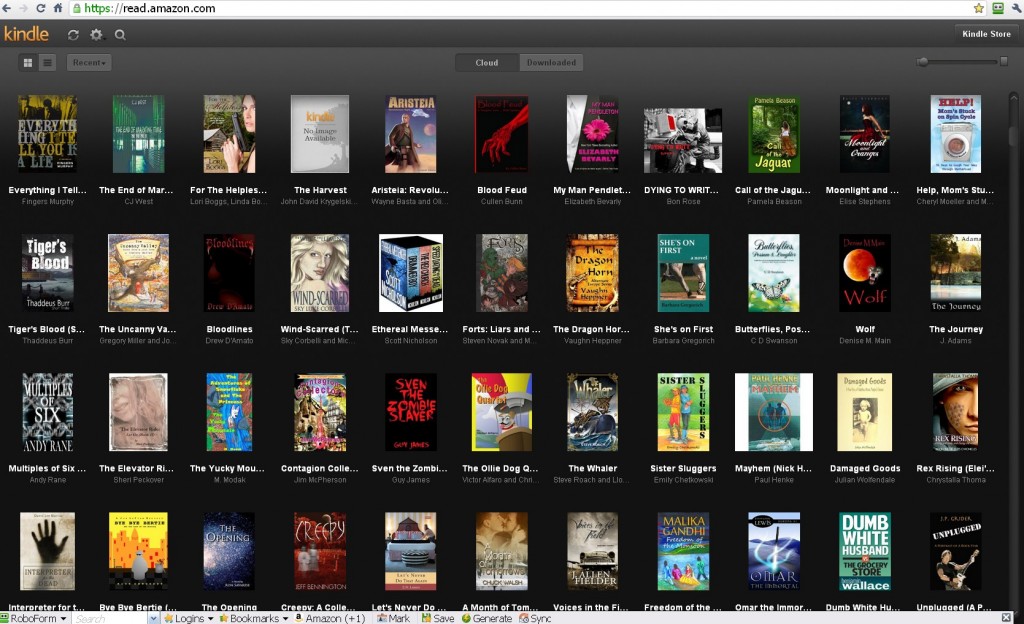Open the RoboForm Bookmarks dropdown
Screen dimensions: 1024x624
(254, 618)
